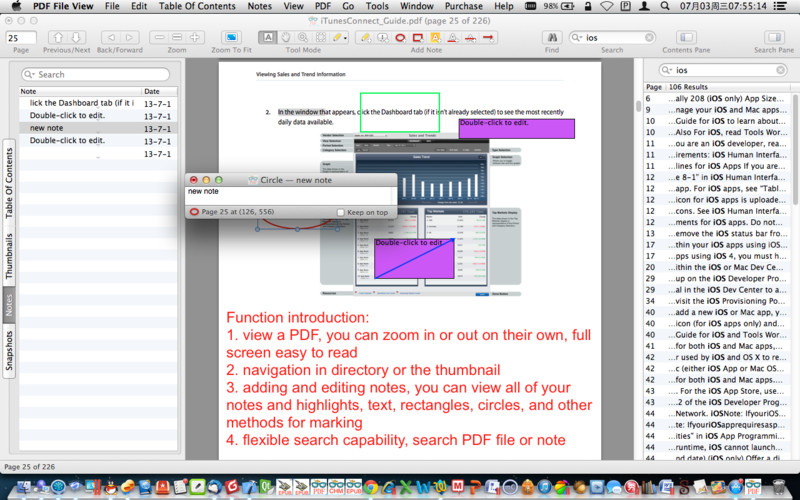This screenshot has height=500, width=800.
Task: Switch to Thumbnails side tab
Action: (x=9, y=256)
